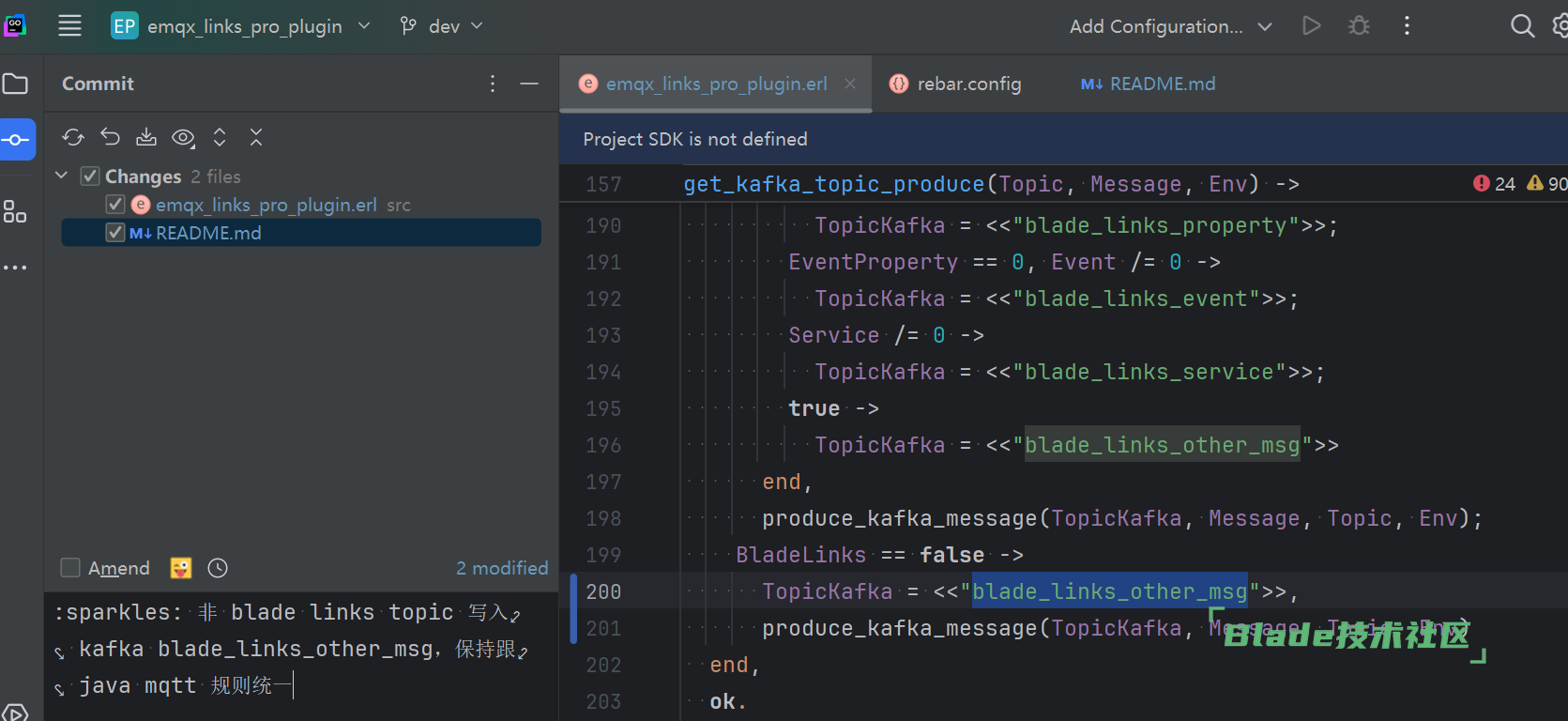Click produce_kafka_message on line 198
This screenshot has width=1568, height=721.
(x=900, y=518)
